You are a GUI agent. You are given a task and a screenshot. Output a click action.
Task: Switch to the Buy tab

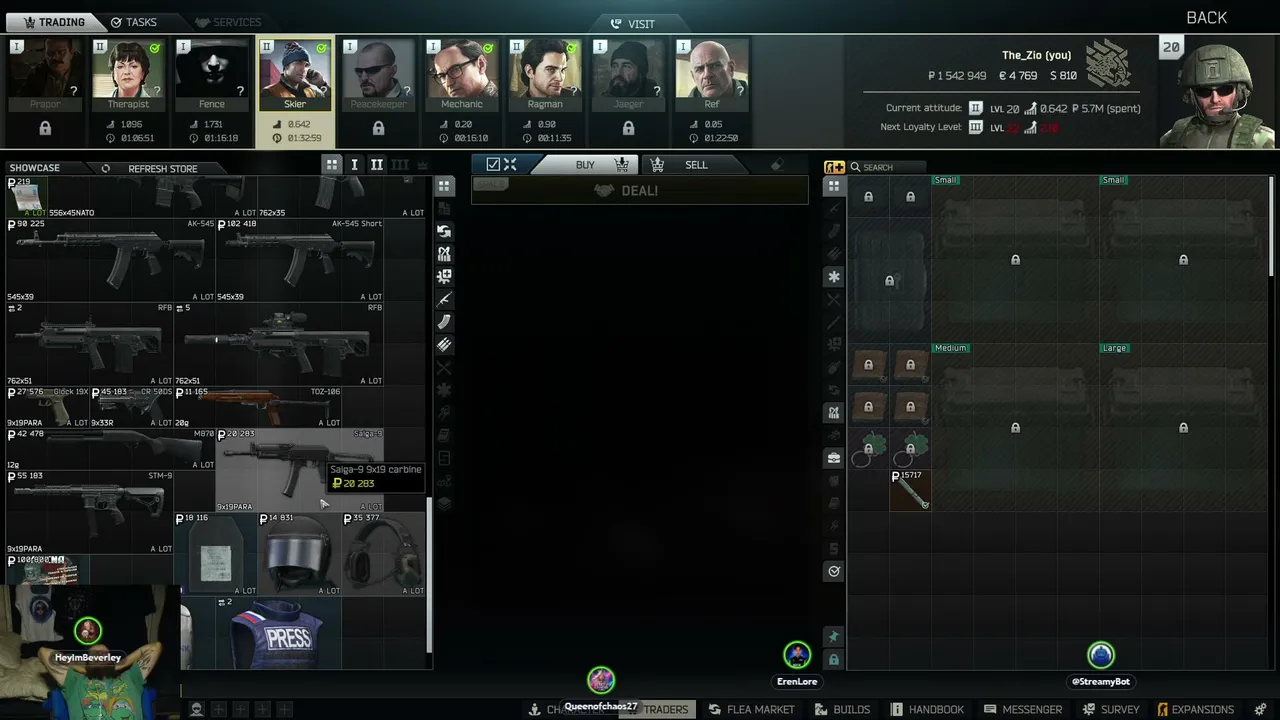tap(585, 165)
